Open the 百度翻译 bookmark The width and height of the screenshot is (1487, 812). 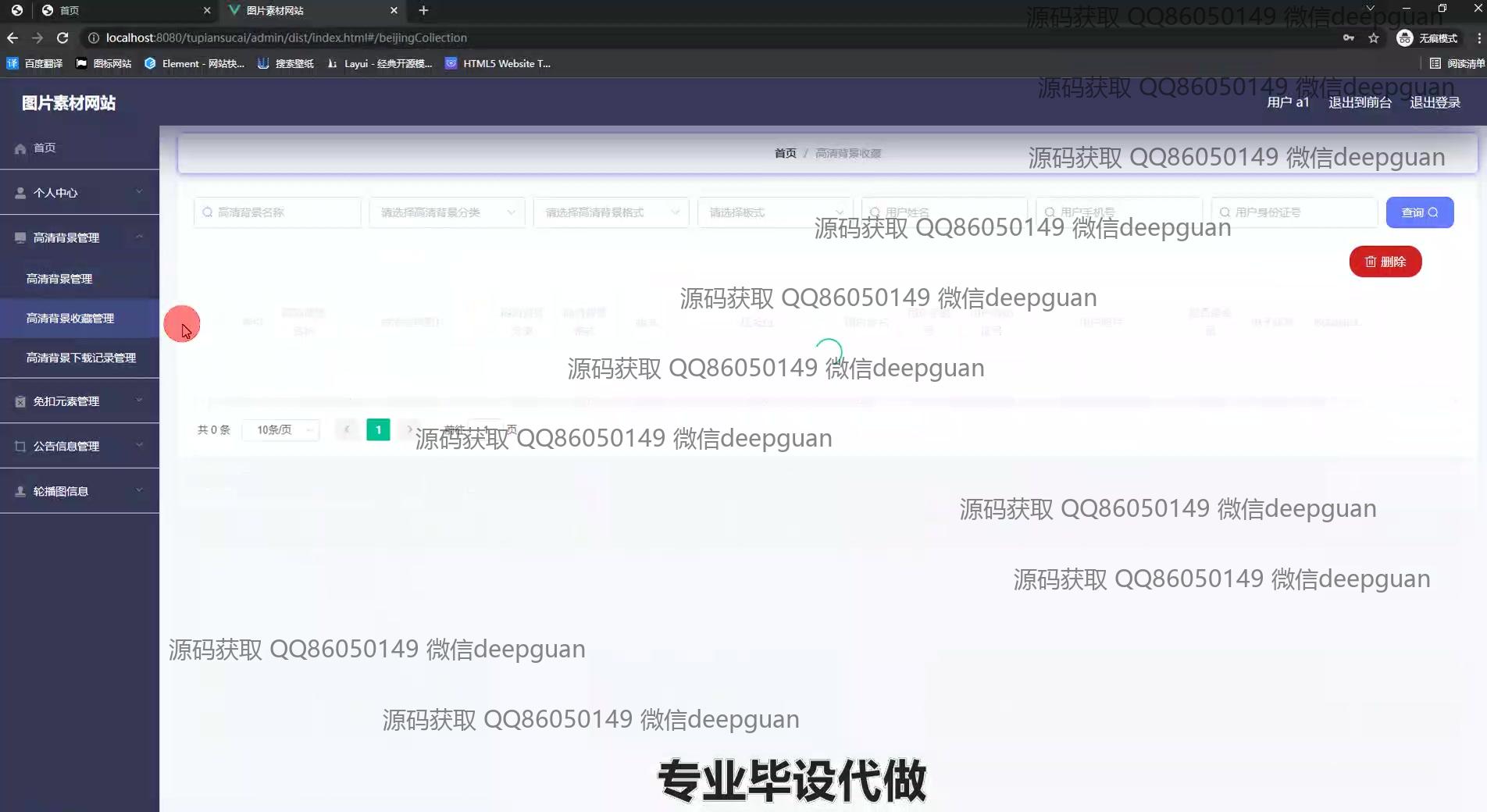34,63
